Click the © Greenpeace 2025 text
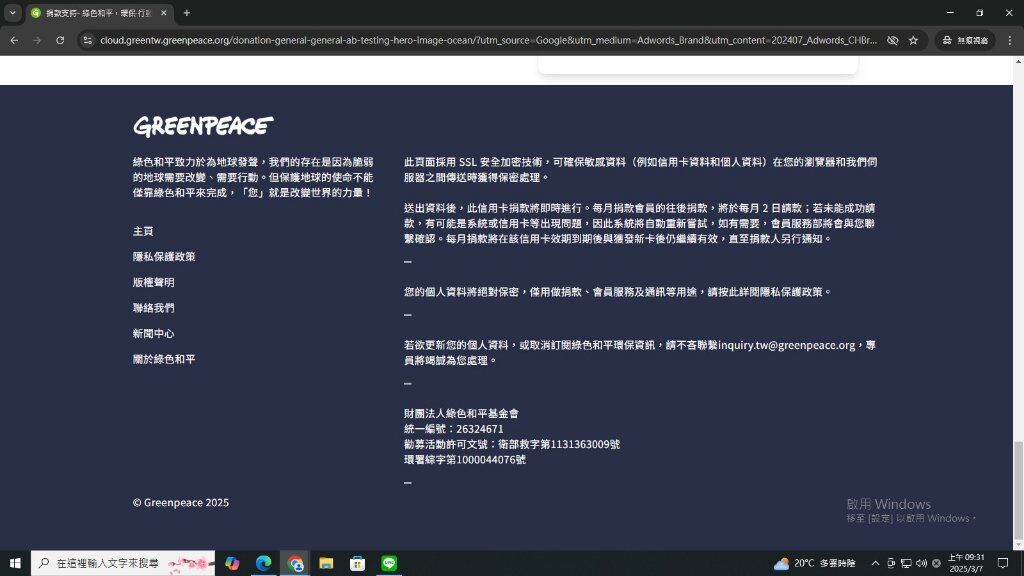The width and height of the screenshot is (1024, 576). click(x=181, y=502)
